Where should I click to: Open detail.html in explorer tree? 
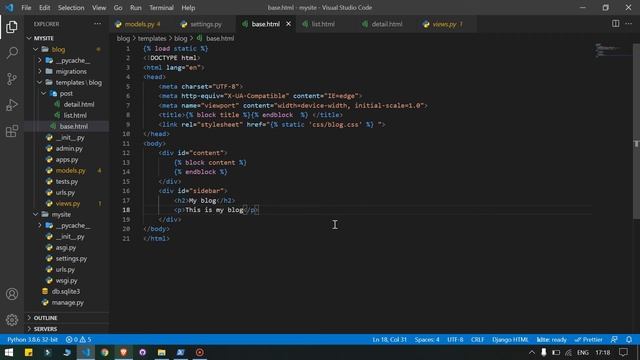tap(67, 104)
